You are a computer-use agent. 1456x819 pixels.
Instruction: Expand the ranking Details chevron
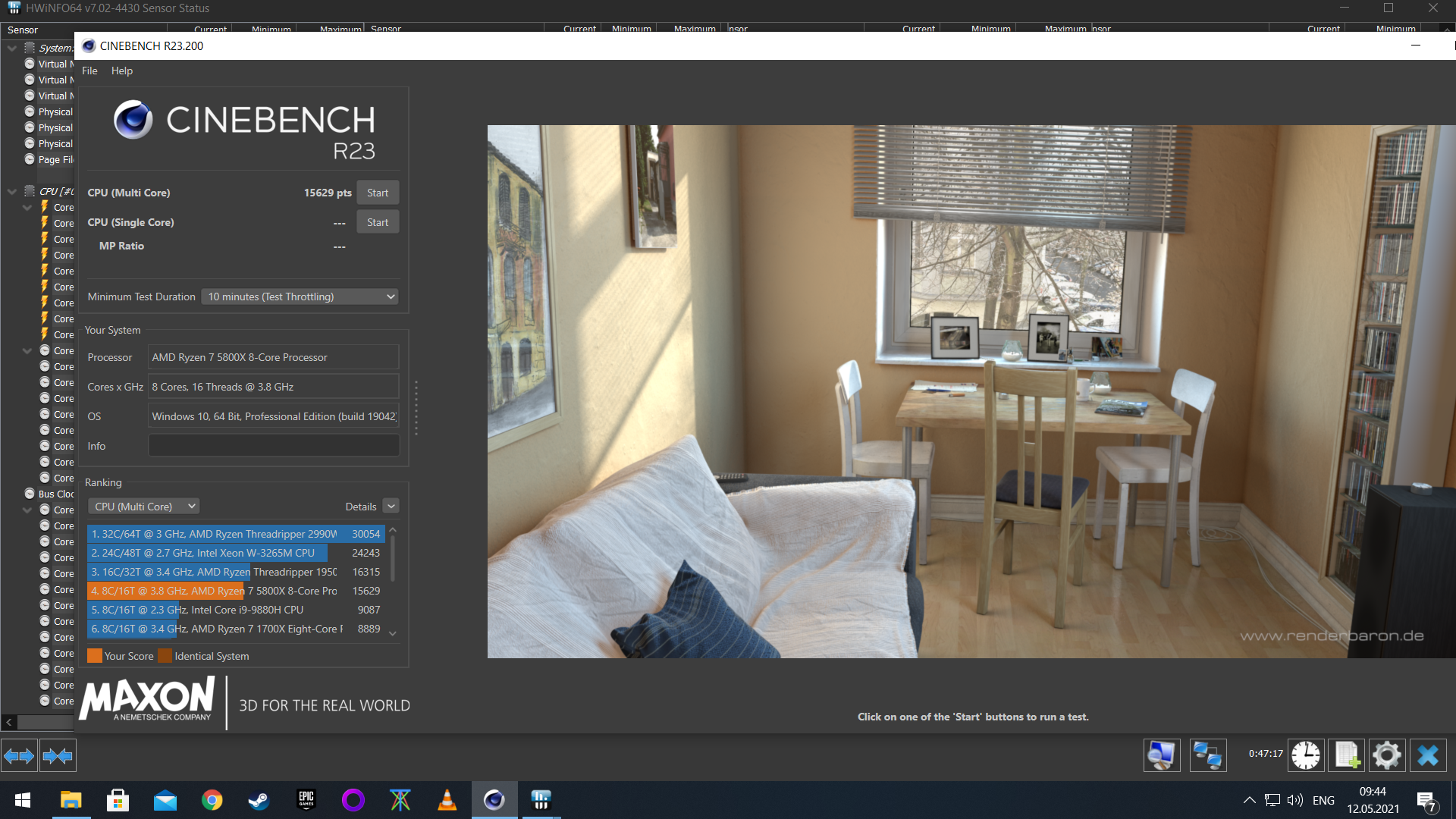point(391,507)
